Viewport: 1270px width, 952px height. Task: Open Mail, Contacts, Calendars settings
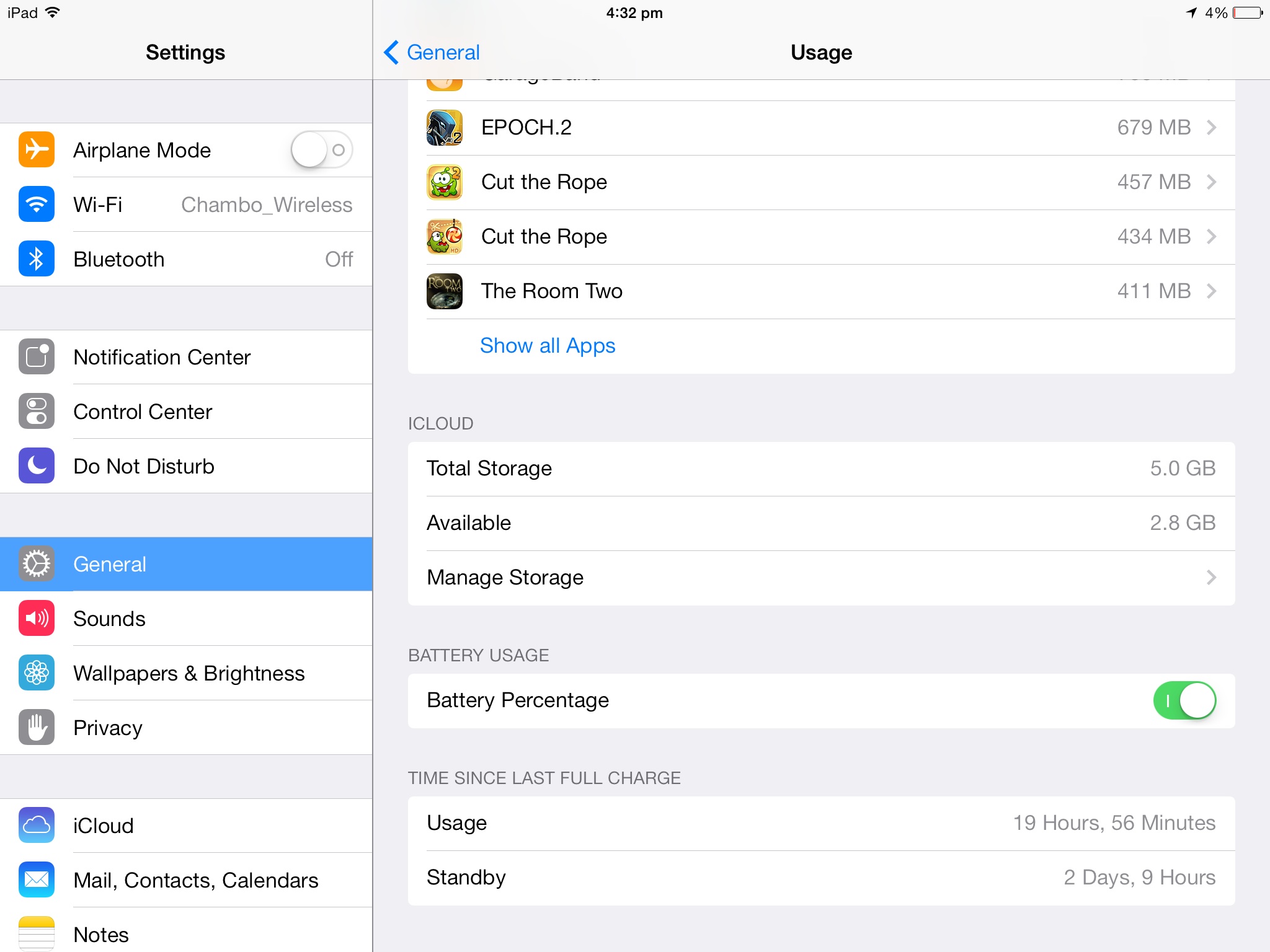[x=195, y=880]
